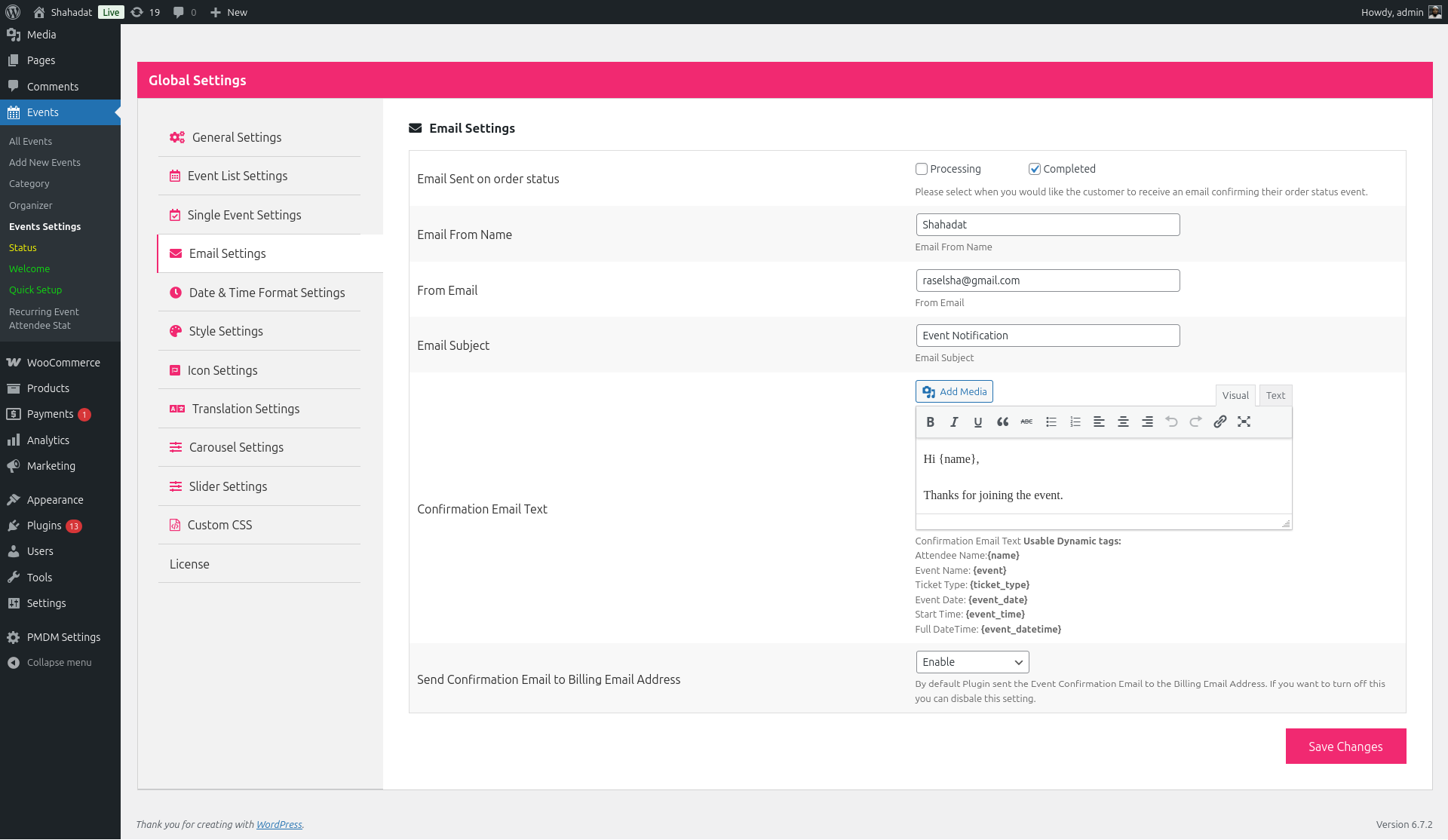Open Event List Settings tab
This screenshot has width=1448, height=840.
click(259, 176)
